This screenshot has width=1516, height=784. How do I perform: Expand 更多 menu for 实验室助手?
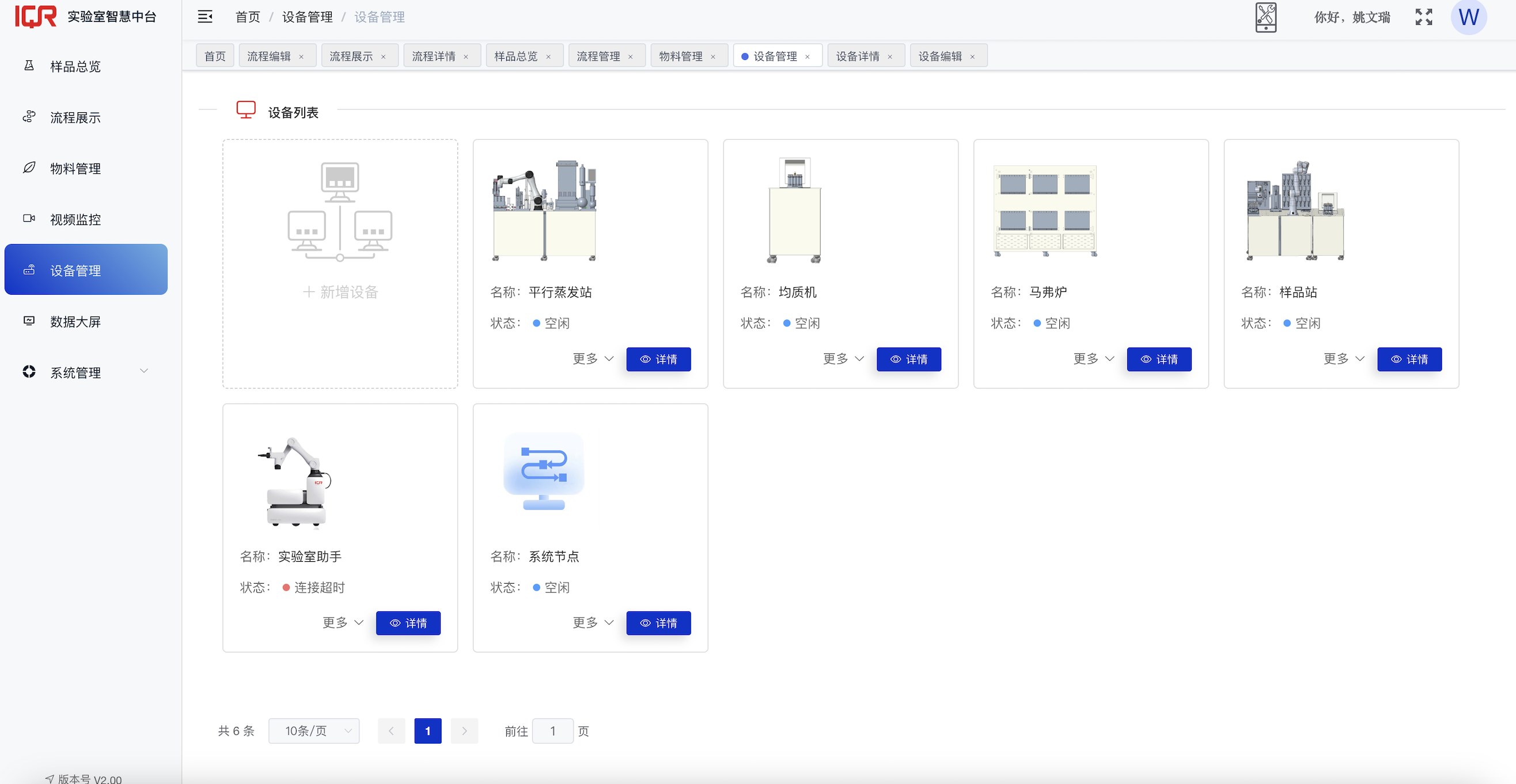pyautogui.click(x=343, y=622)
